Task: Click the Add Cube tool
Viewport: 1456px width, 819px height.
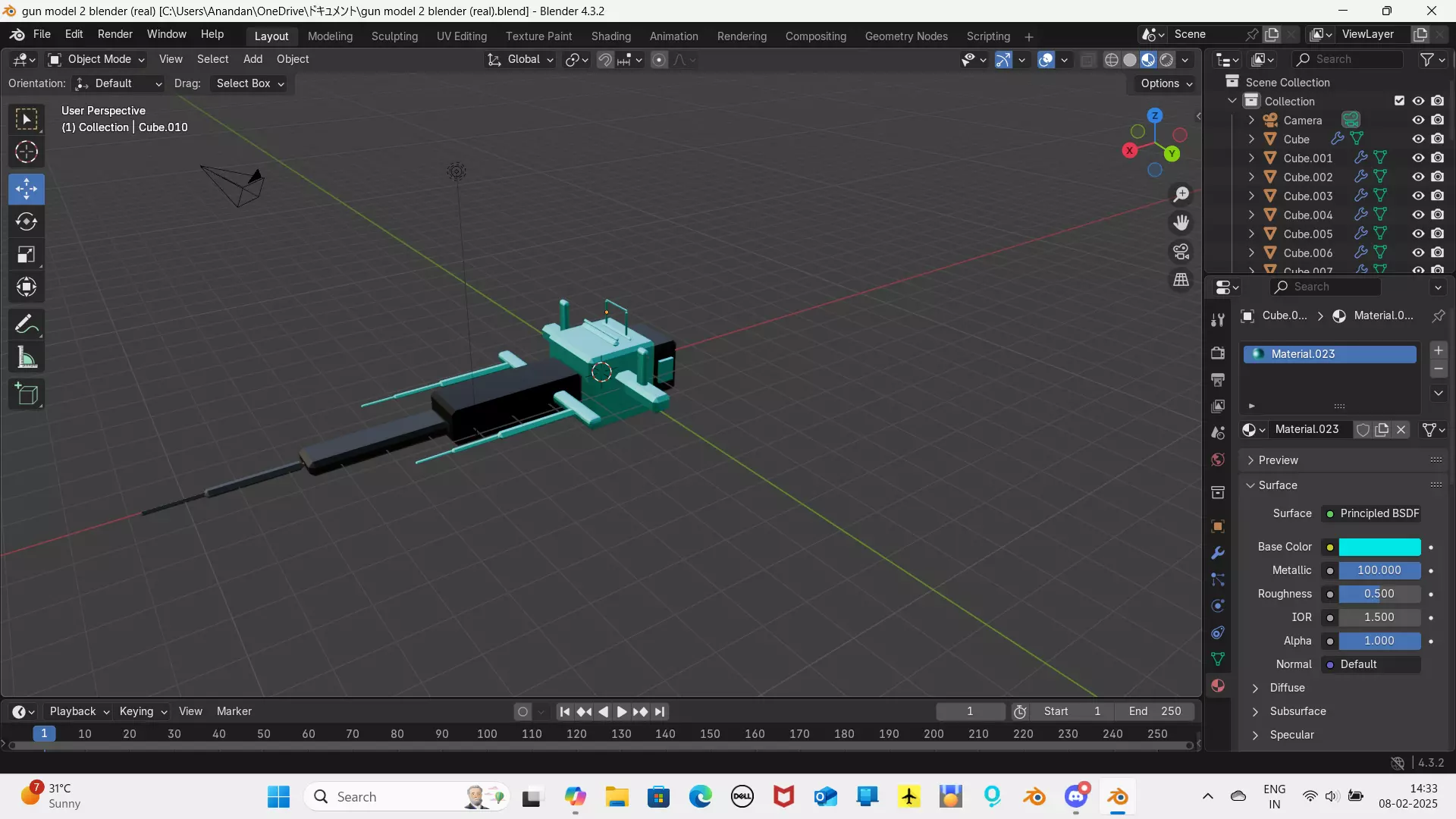Action: coord(27,394)
